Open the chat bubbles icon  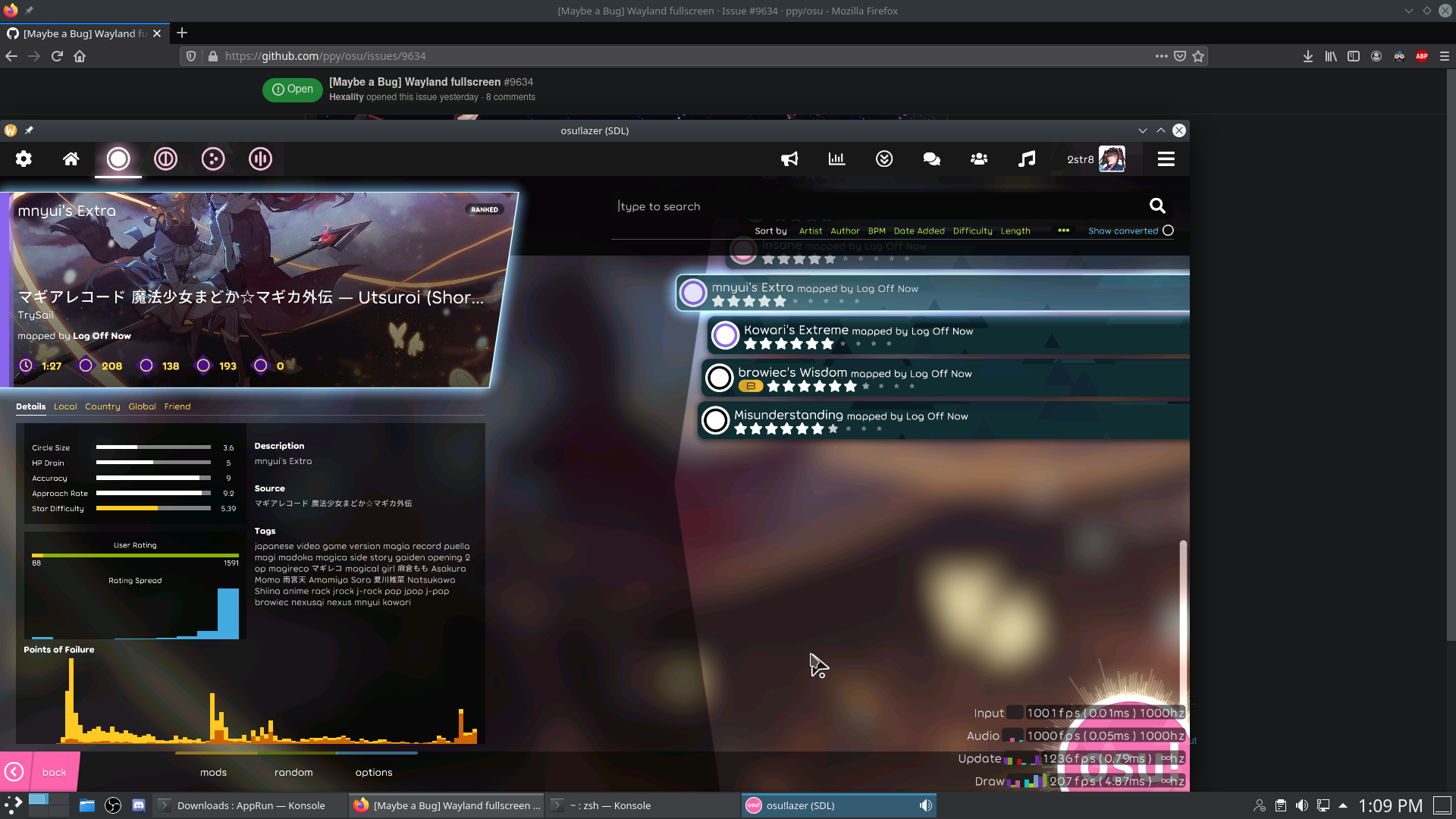tap(931, 159)
